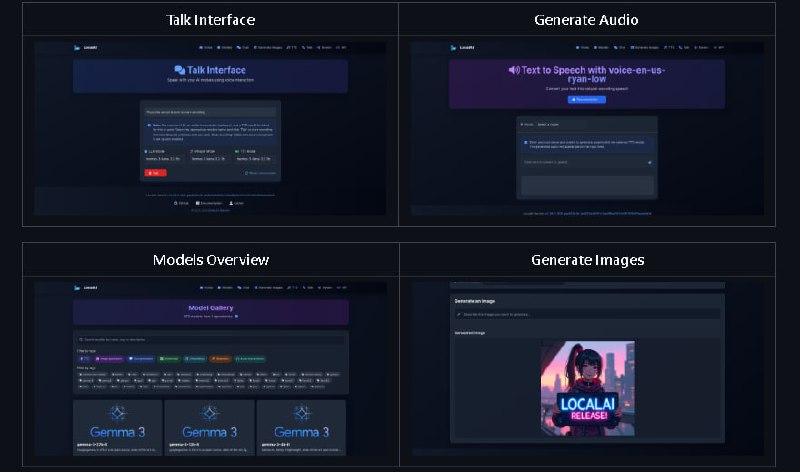
Task: Expand the Whisper Model dropdown
Action: [209, 159]
